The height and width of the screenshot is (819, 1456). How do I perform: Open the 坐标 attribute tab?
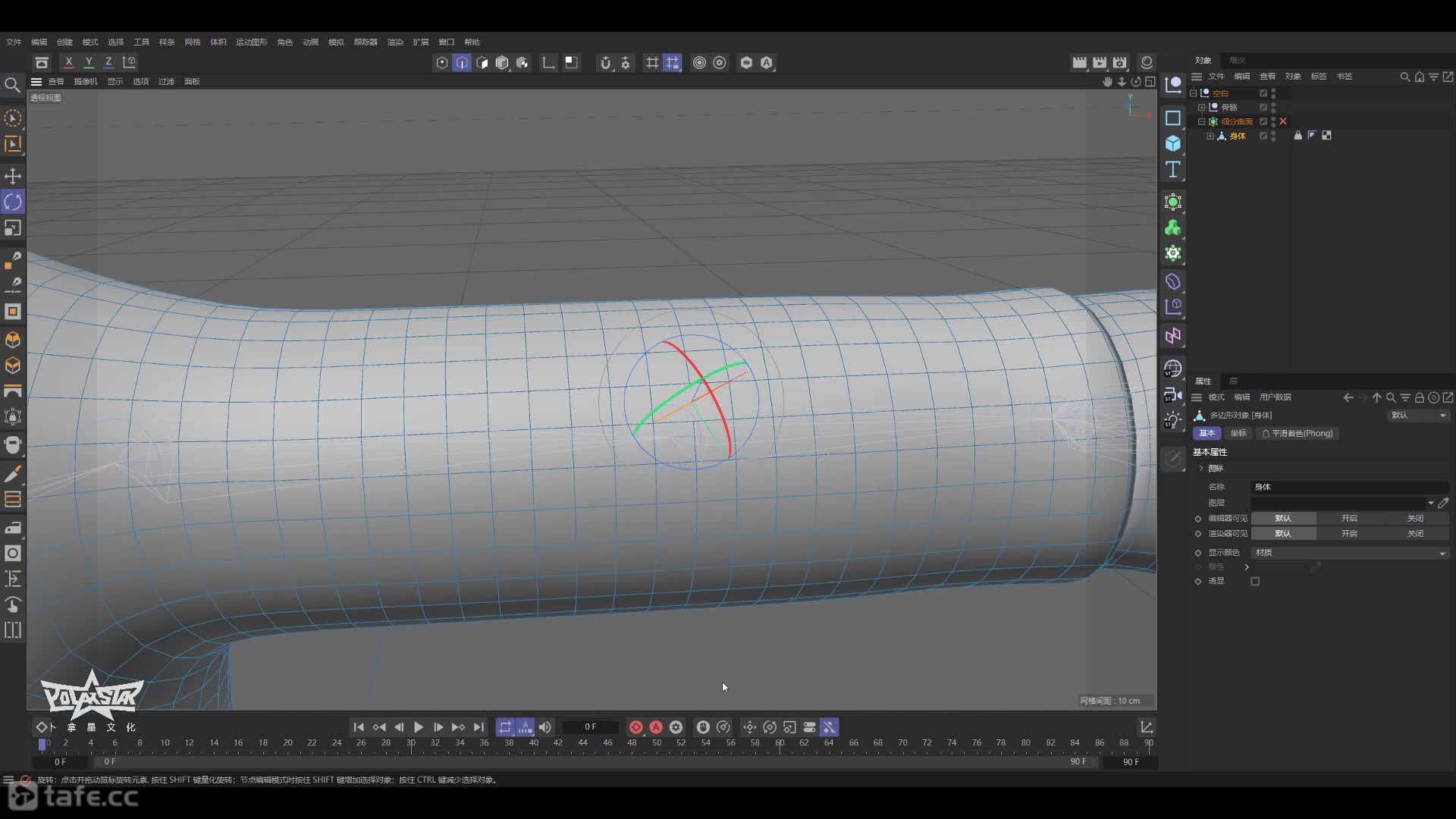[1238, 433]
